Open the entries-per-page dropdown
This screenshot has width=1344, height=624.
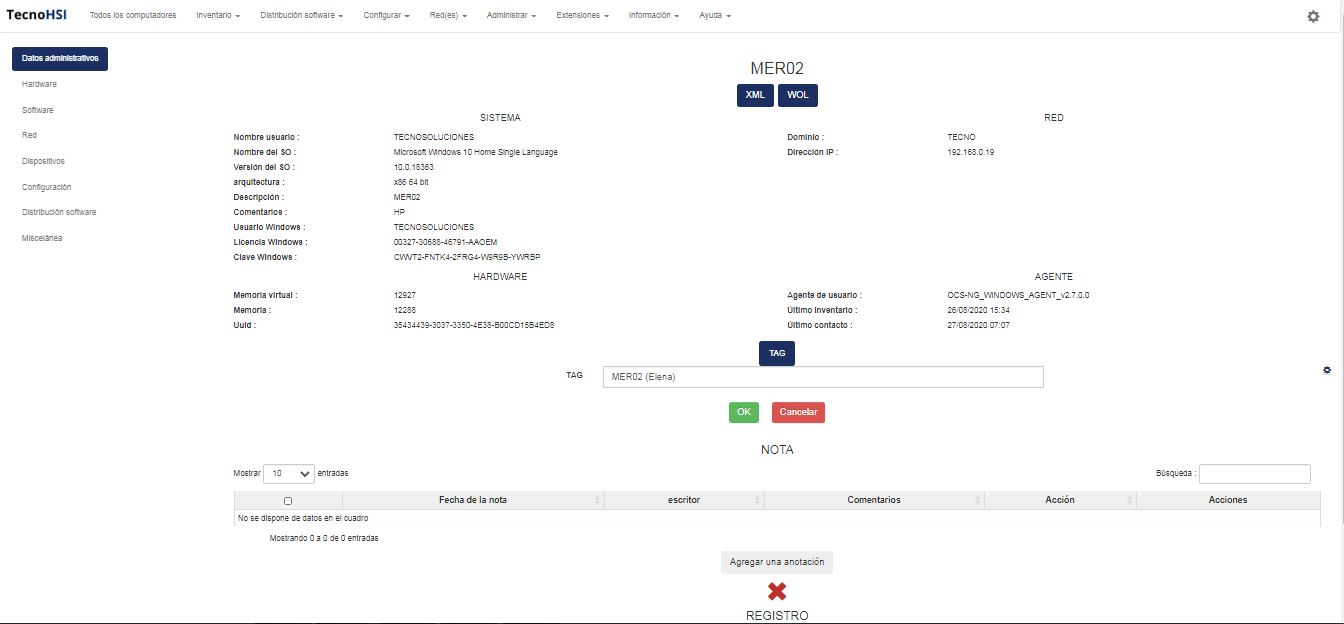point(288,473)
